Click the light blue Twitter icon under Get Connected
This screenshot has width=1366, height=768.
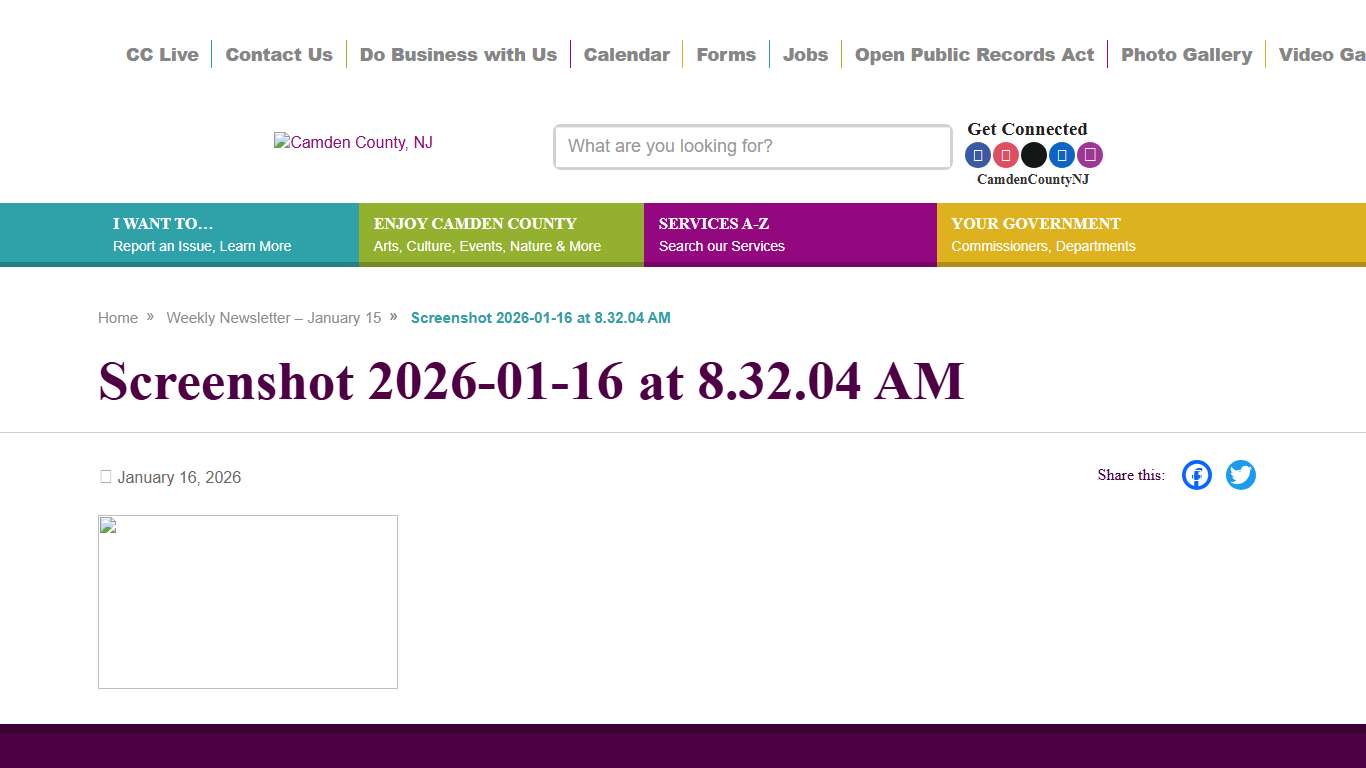coord(1061,155)
